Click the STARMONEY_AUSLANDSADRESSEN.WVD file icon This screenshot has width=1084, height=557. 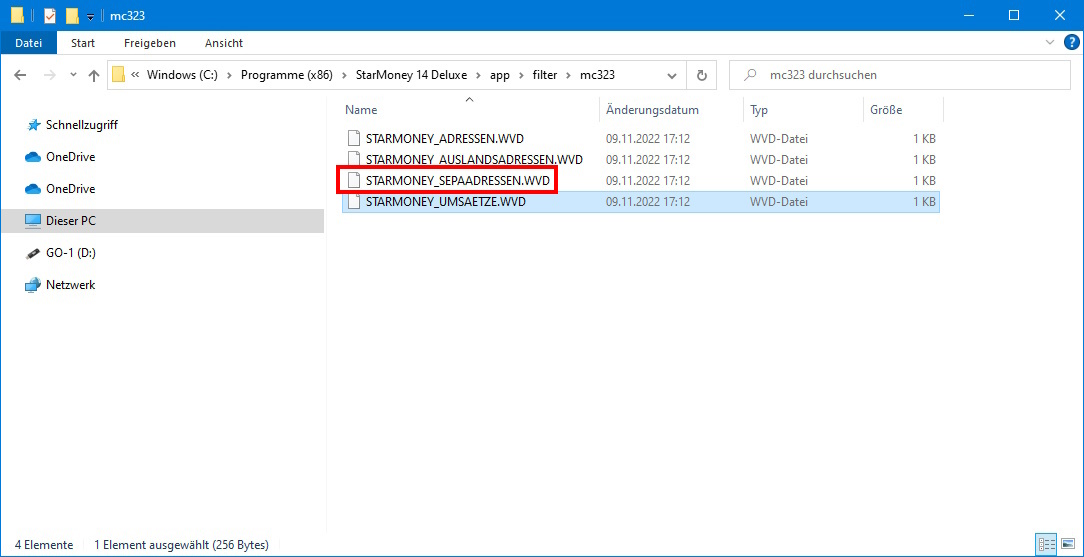click(x=354, y=160)
